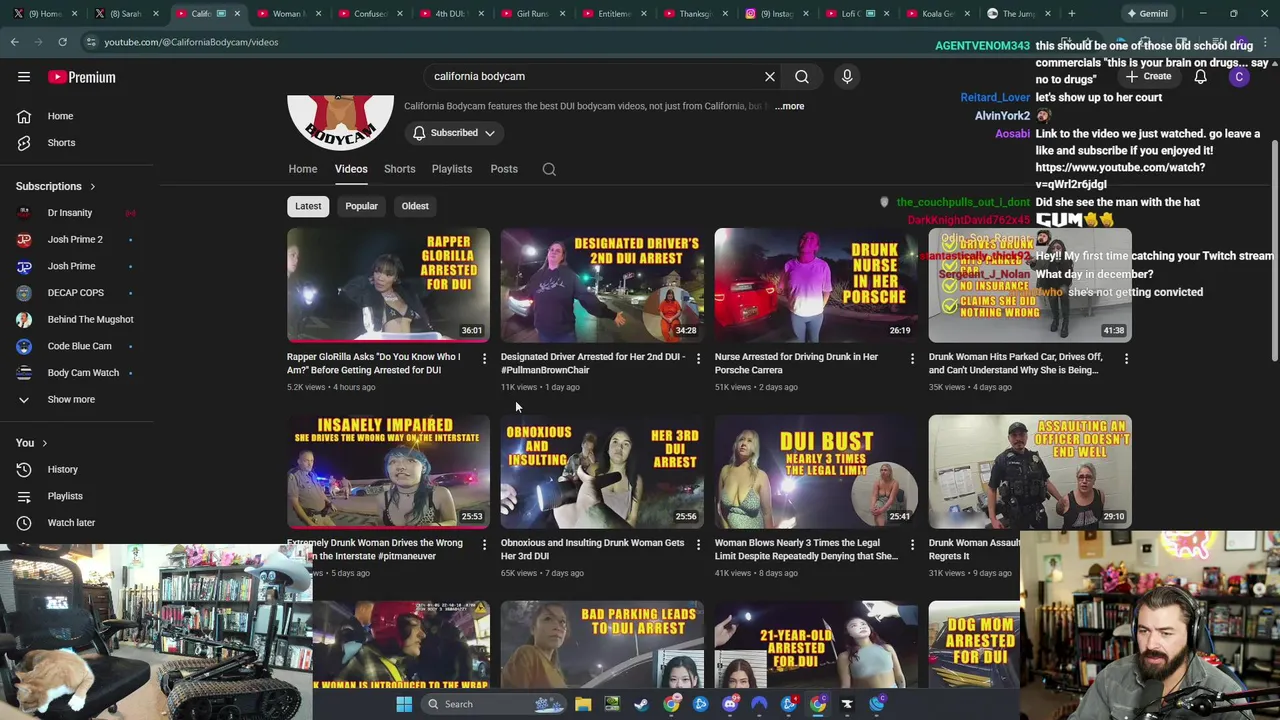Expand channel description with ...more
1280x720 pixels.
[789, 106]
